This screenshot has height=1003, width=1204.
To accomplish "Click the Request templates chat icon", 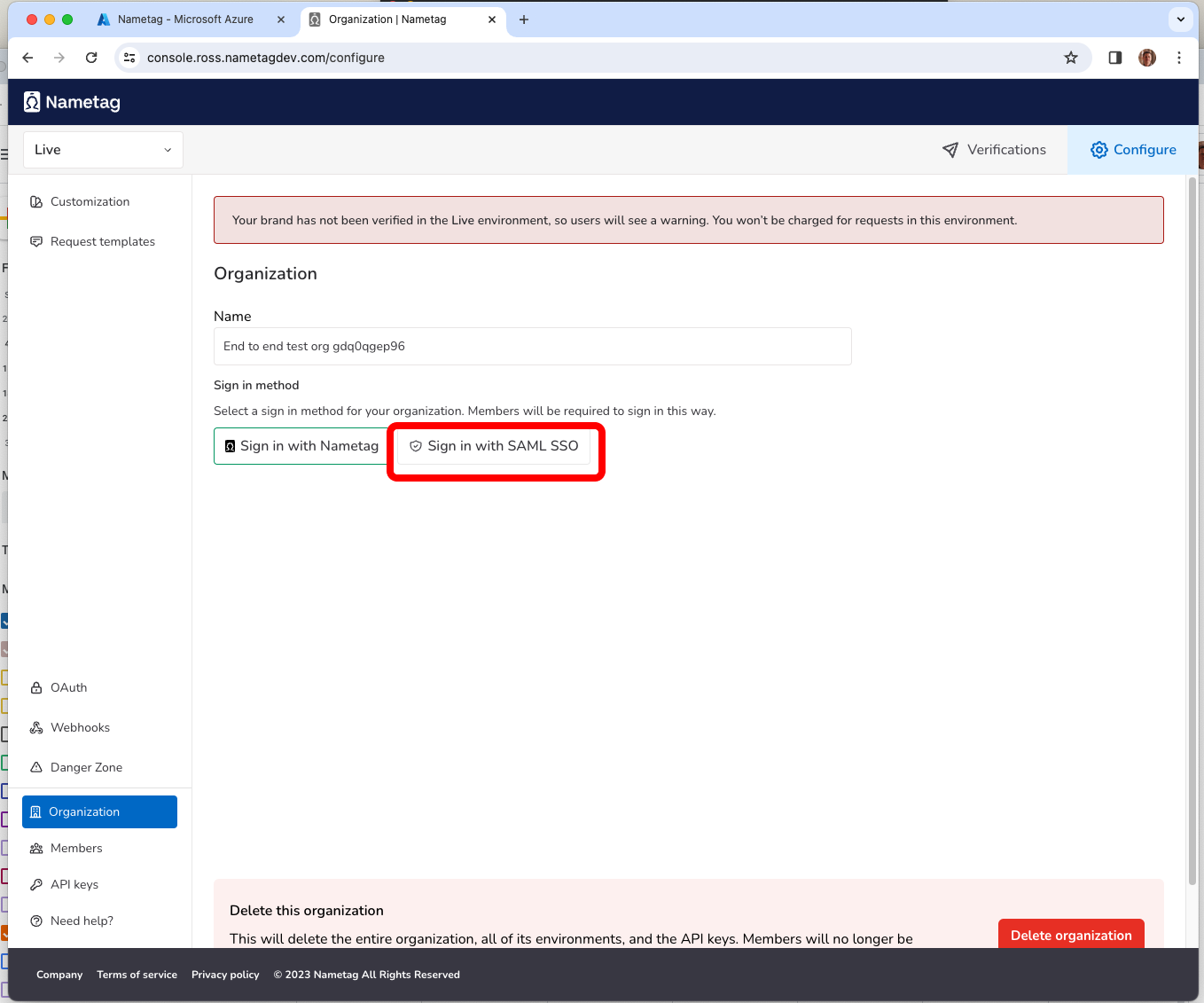I will [36, 241].
